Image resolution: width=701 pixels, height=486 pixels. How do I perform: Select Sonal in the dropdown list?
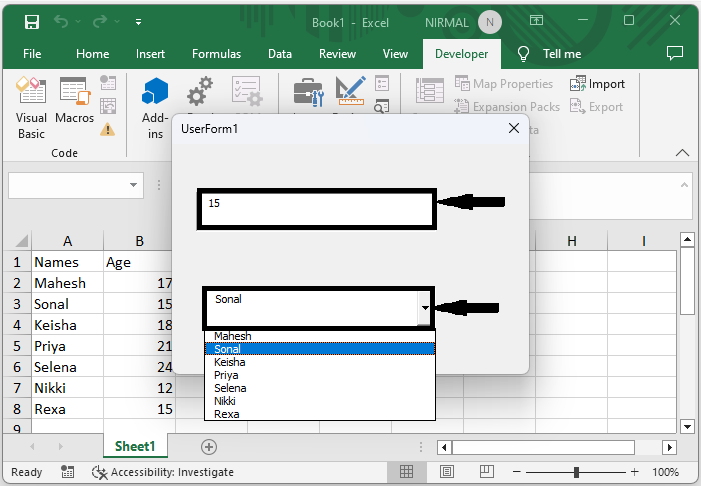(320, 349)
